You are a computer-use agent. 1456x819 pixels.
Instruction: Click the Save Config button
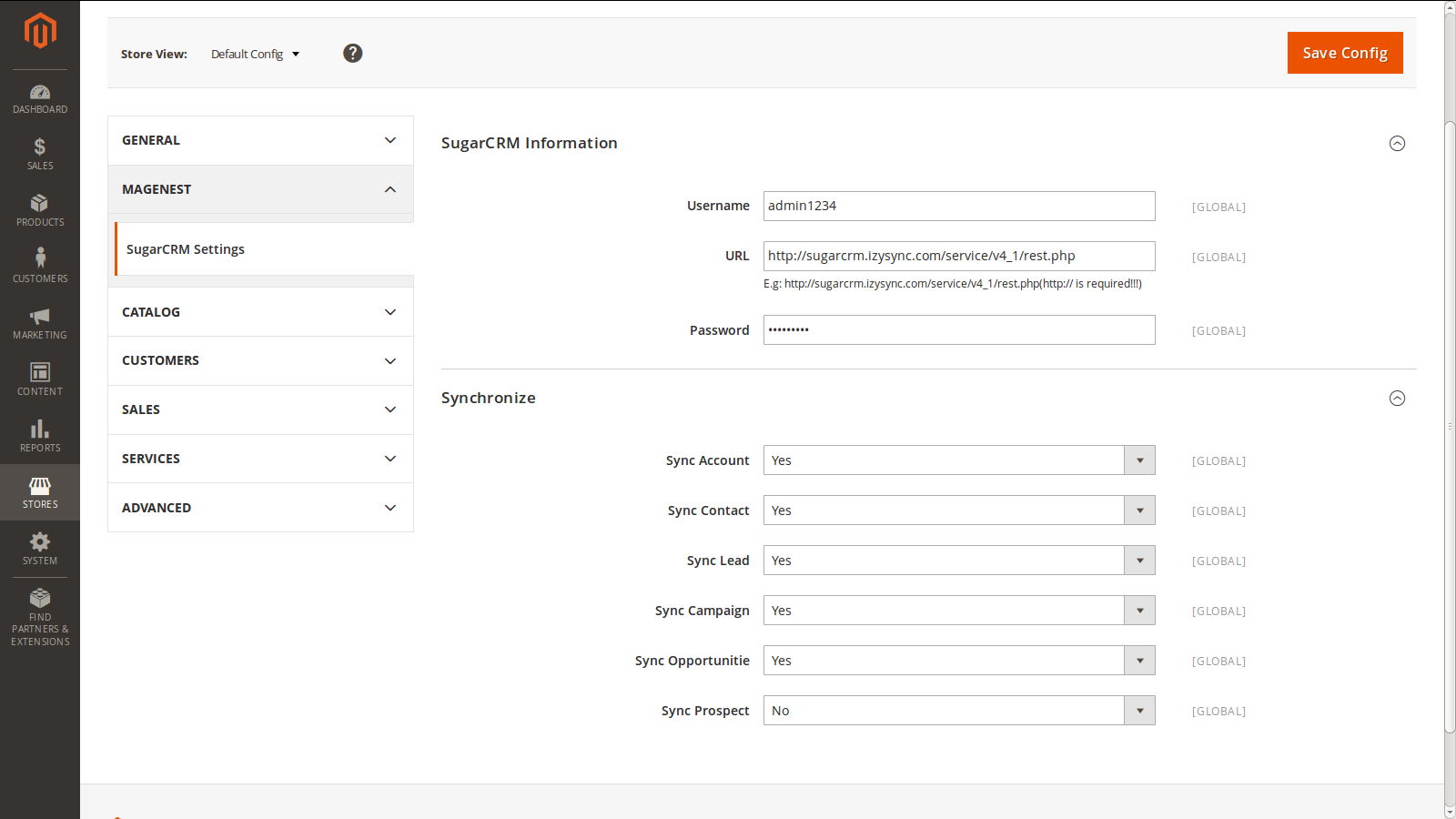click(1345, 53)
